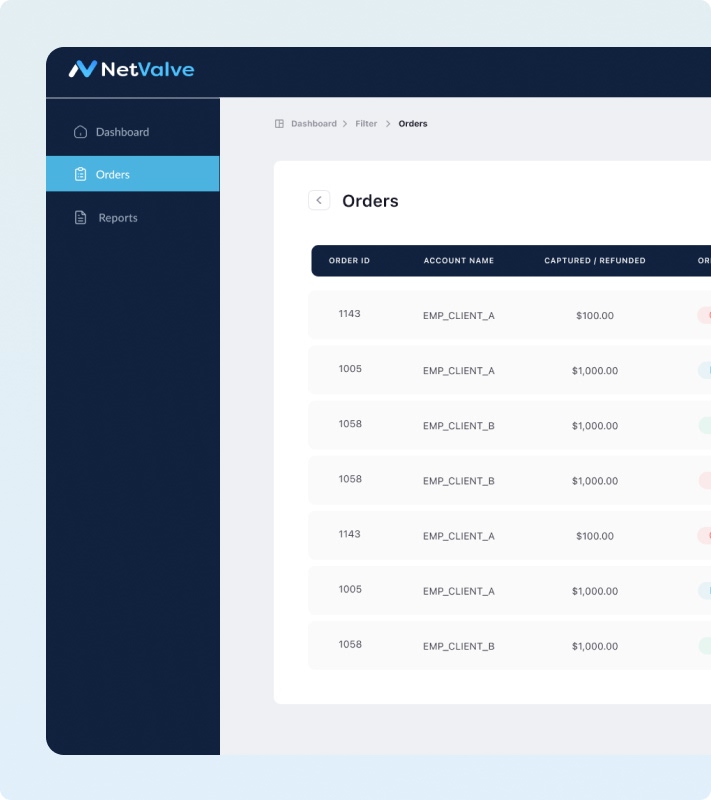Screen dimensions: 711x800
Task: Click EMP_CLIENT_A in the sixth row
Action: [459, 591]
